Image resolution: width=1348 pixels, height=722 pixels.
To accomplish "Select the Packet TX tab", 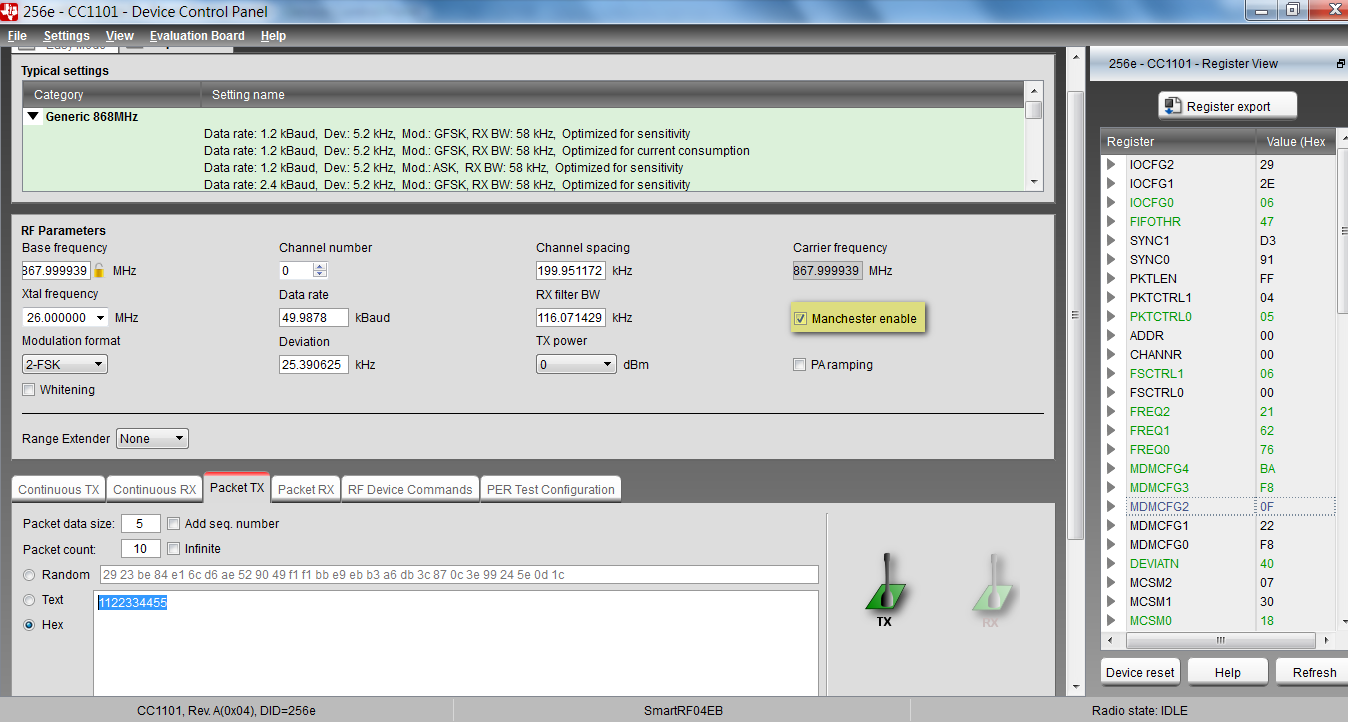I will pyautogui.click(x=237, y=487).
